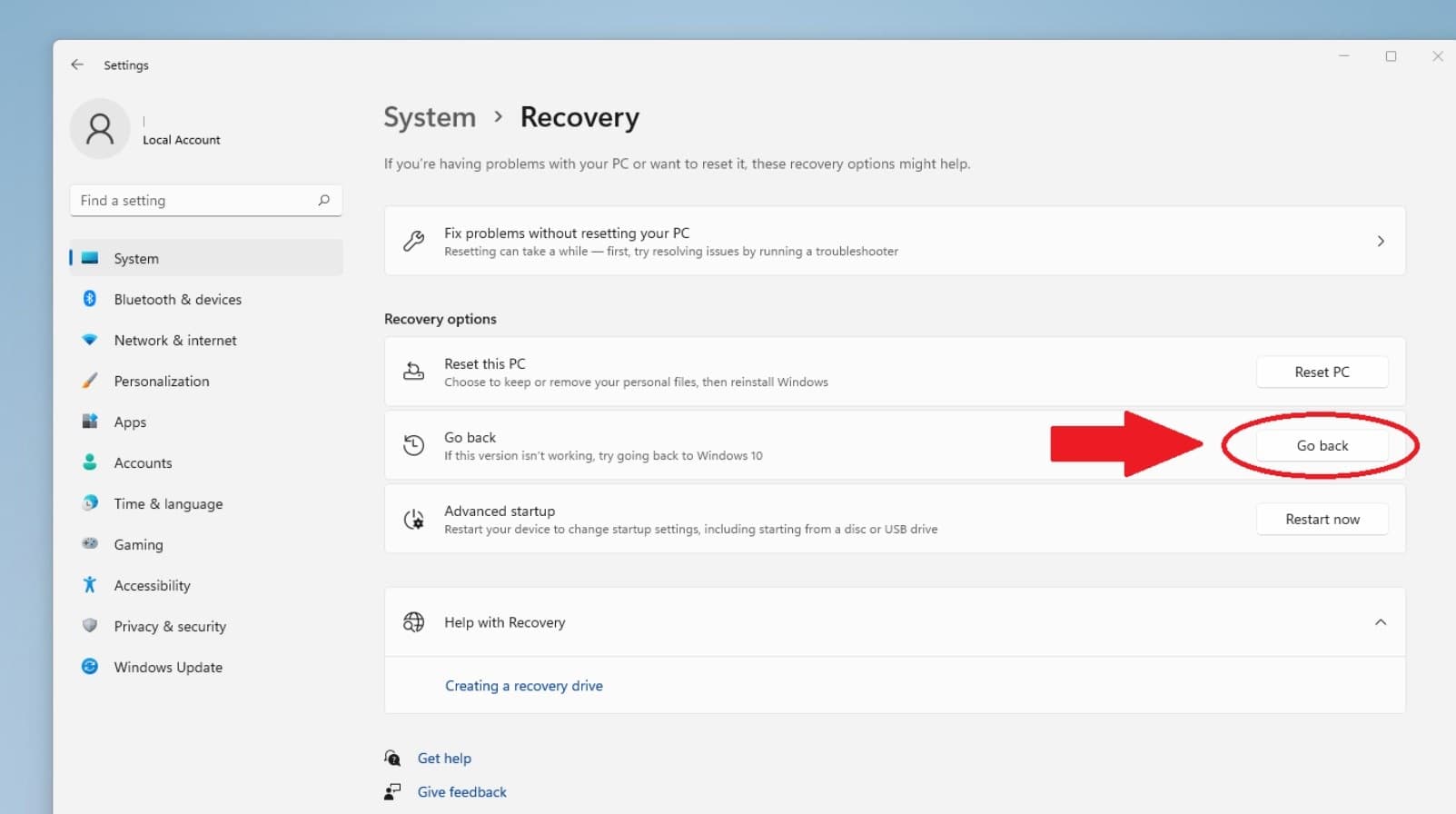Screen dimensions: 1456x814
Task: Click the Give feedback icon
Action: 392,791
